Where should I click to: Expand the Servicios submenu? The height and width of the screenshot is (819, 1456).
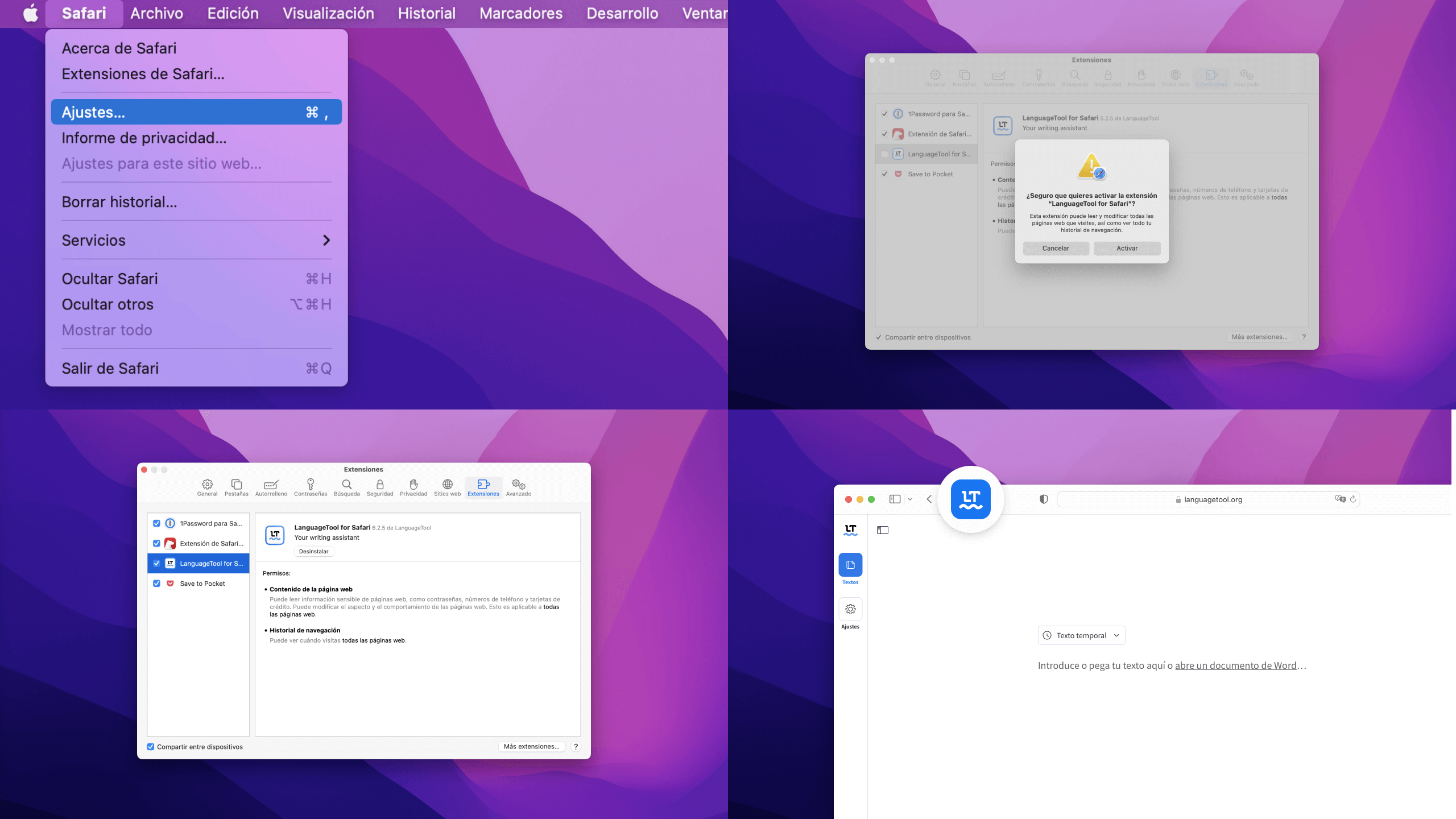point(196,240)
